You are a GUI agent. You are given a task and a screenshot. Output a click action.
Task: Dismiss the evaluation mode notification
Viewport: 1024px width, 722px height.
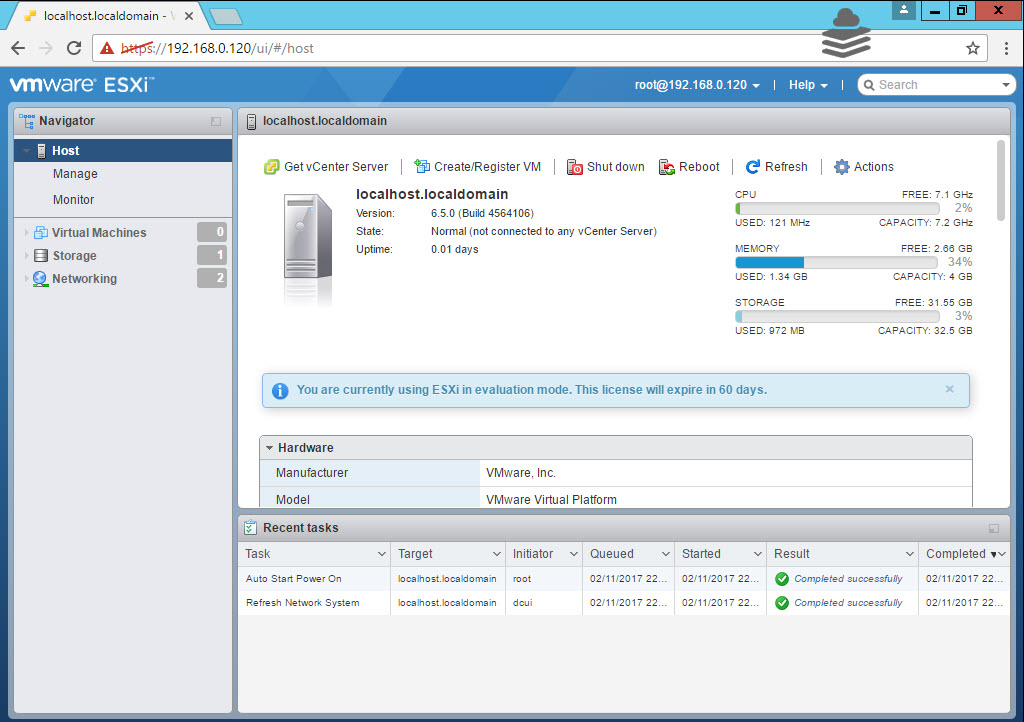pos(949,389)
